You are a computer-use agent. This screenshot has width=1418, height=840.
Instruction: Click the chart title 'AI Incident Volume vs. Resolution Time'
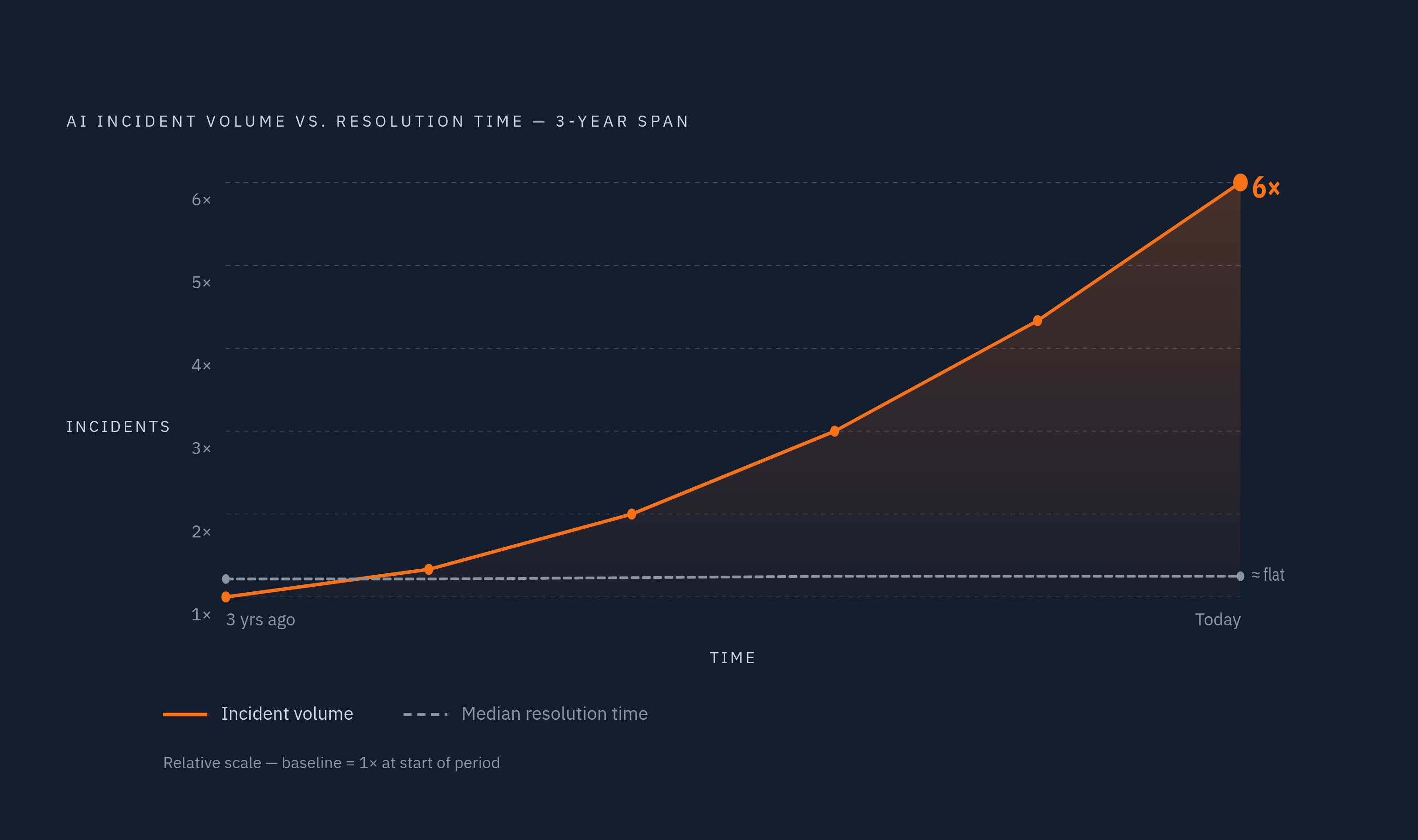point(378,121)
